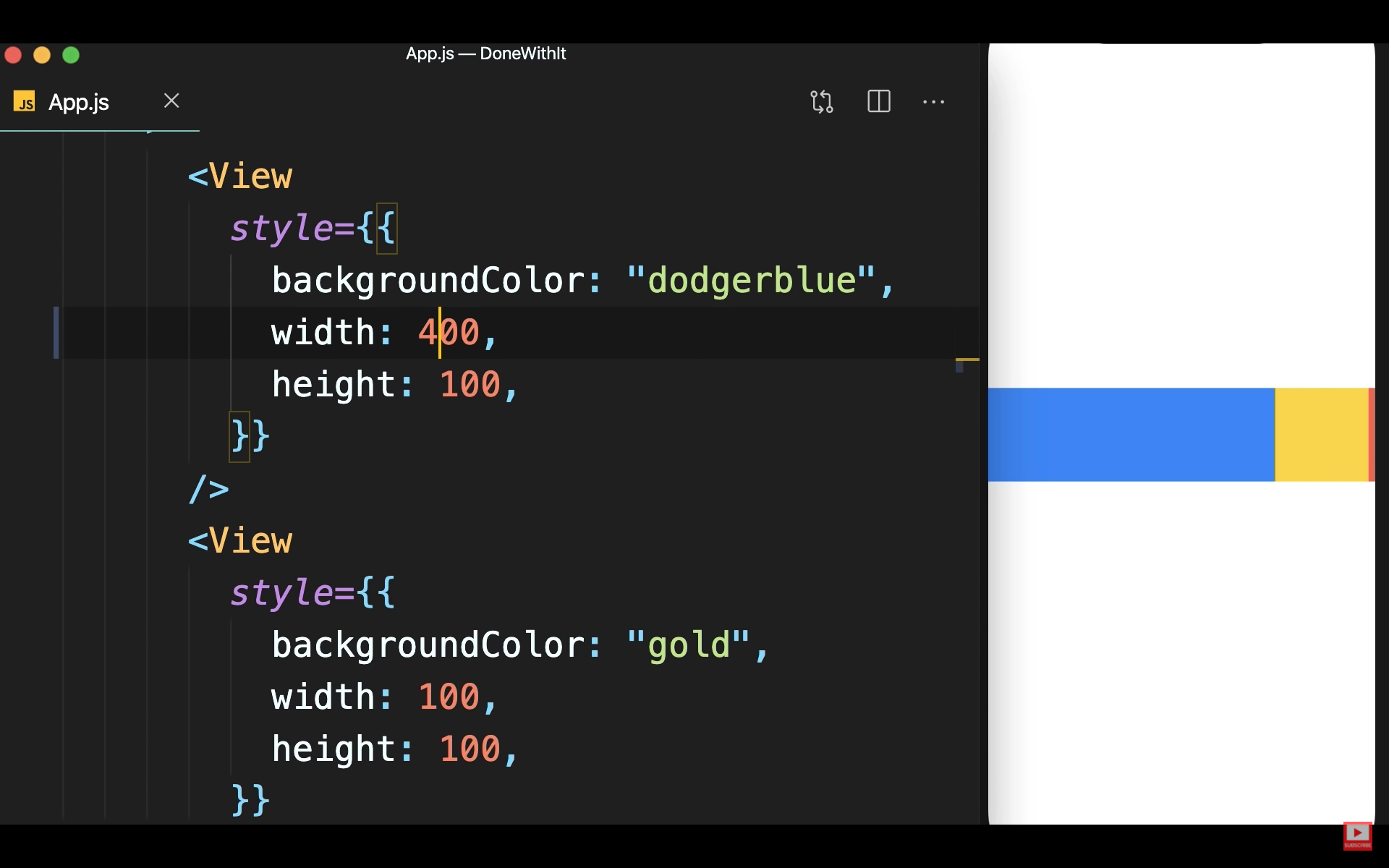Click the "dodgerblue" string in code
The width and height of the screenshot is (1389, 868).
751,281
